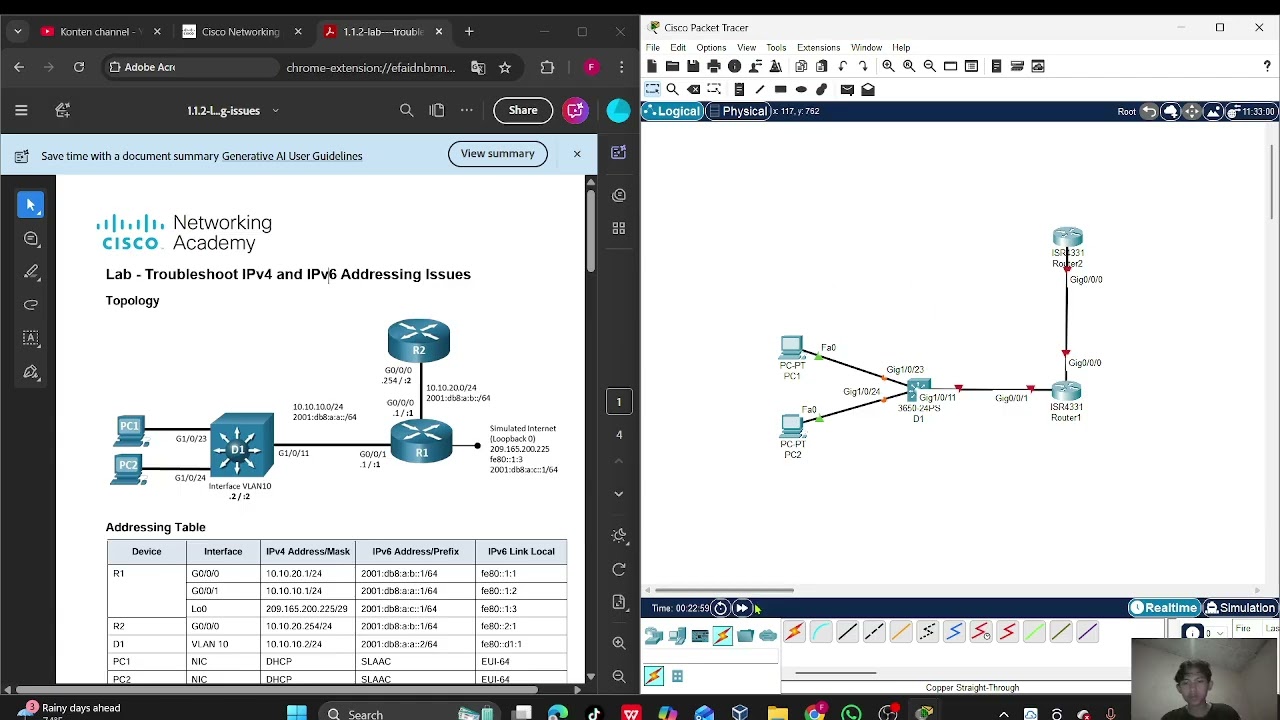Click the Acrobat comment tool in left sidebar
This screenshot has width=1280, height=720.
[x=30, y=238]
